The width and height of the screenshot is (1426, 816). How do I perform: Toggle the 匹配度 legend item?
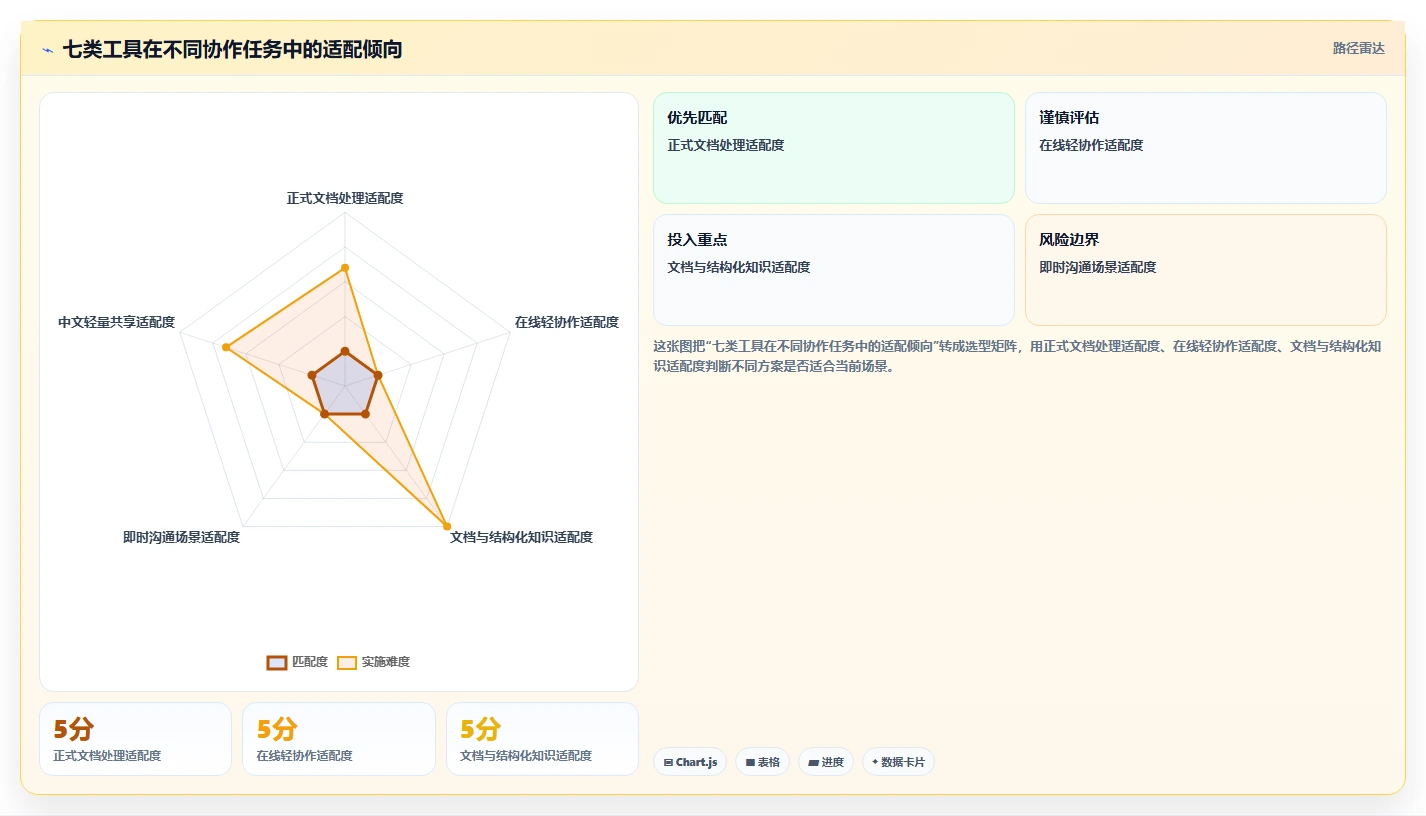pyautogui.click(x=297, y=662)
